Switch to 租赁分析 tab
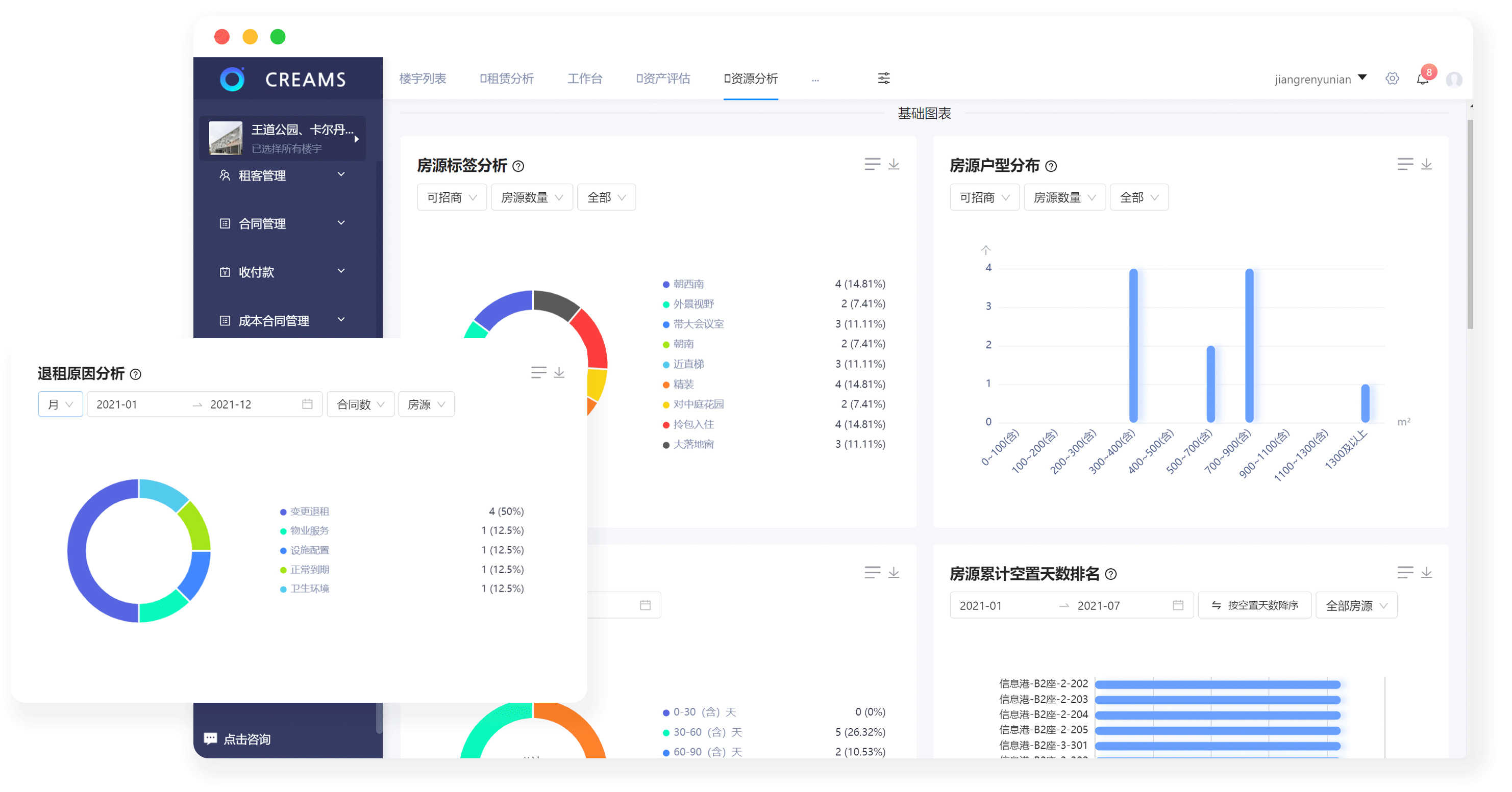Screen dimensions: 1512x792 [x=507, y=79]
